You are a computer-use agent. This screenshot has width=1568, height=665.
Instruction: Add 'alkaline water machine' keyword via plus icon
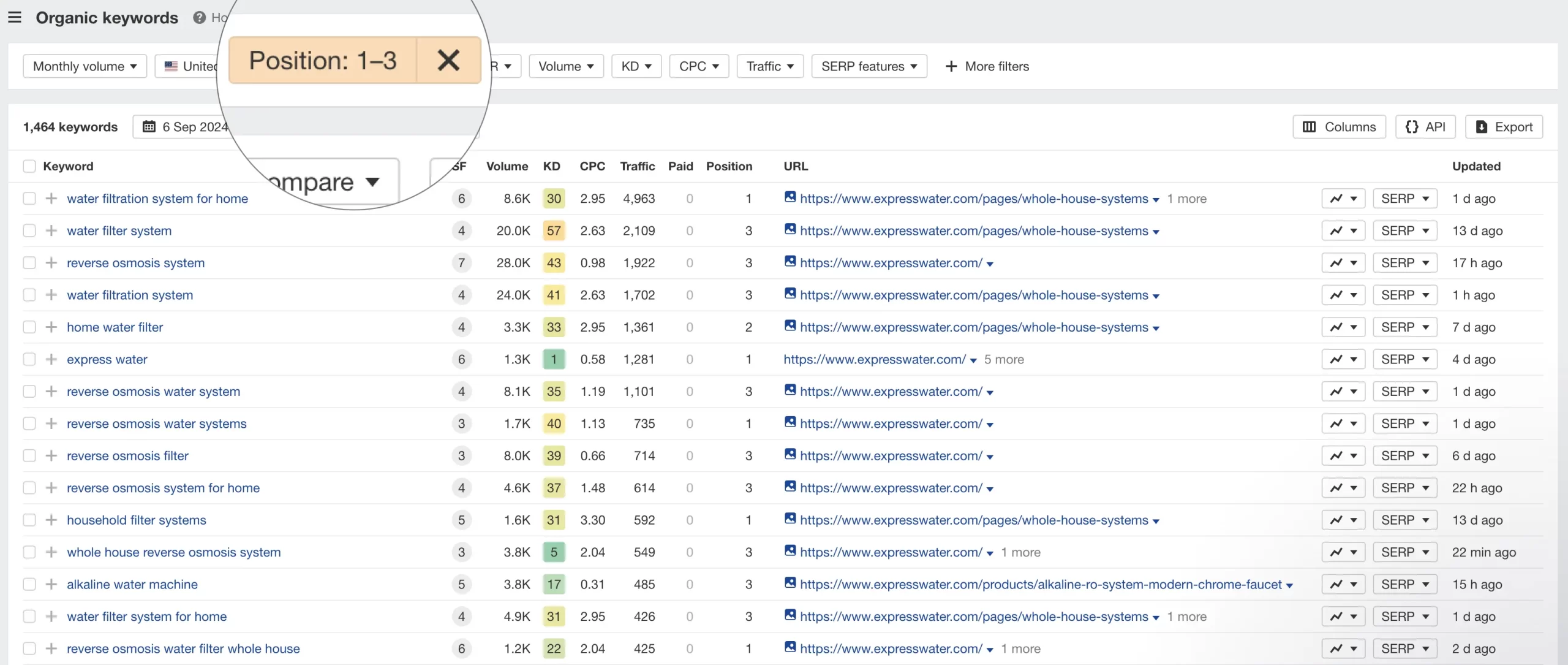[51, 584]
